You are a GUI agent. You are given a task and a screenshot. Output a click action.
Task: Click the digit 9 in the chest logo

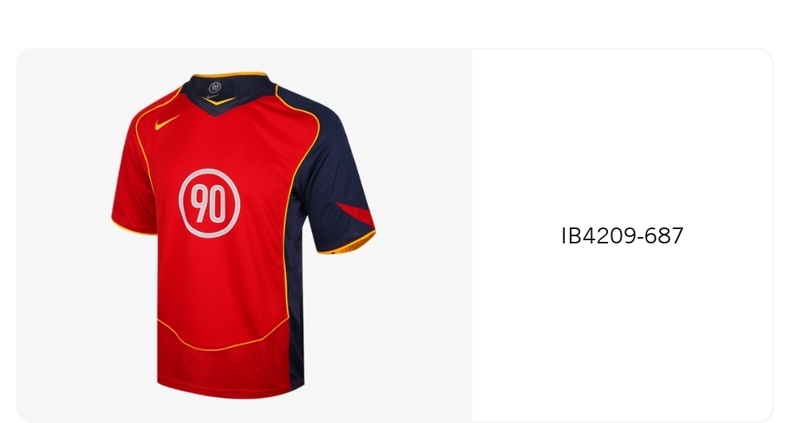200,203
